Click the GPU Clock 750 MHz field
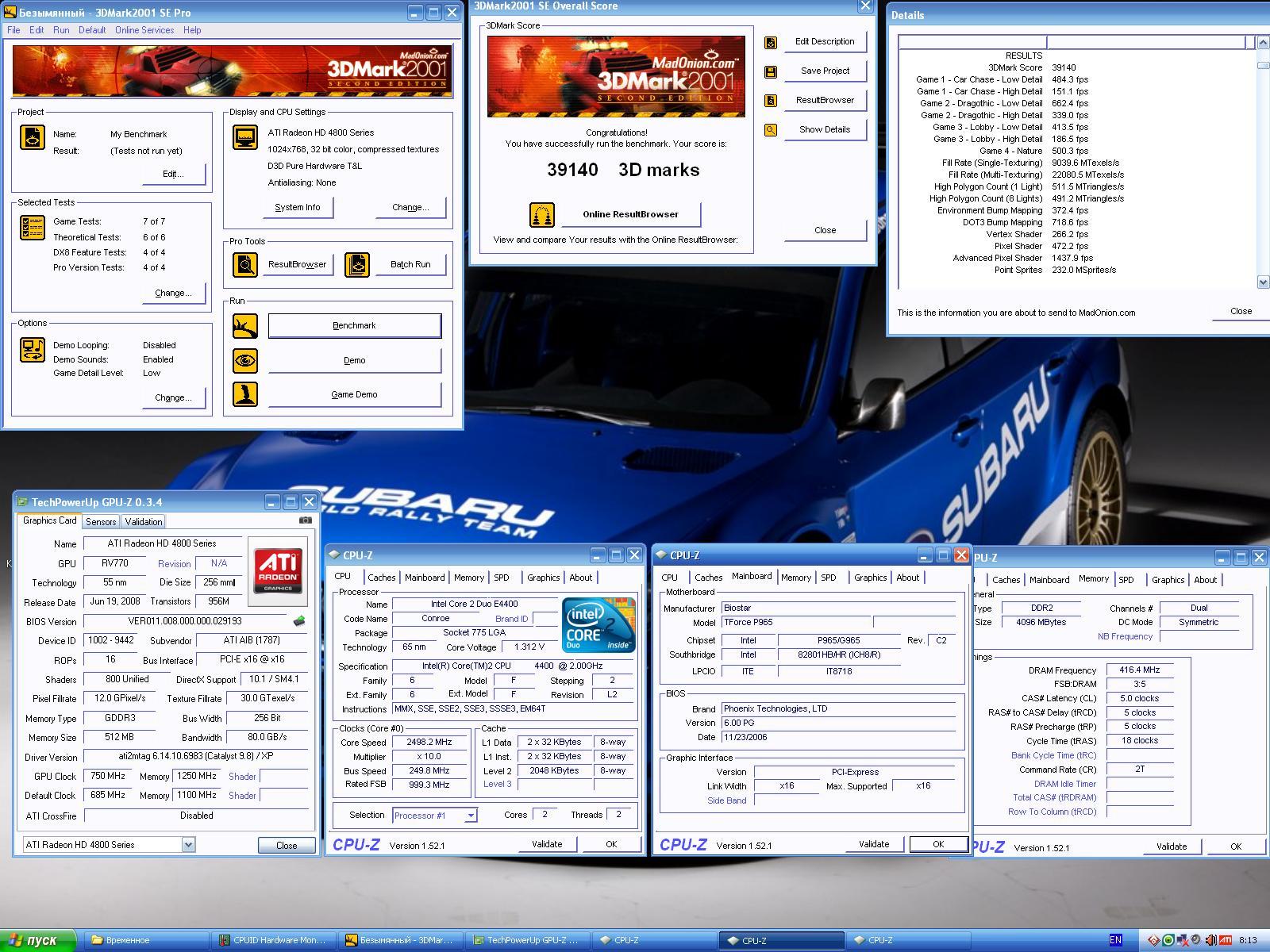 tap(107, 776)
